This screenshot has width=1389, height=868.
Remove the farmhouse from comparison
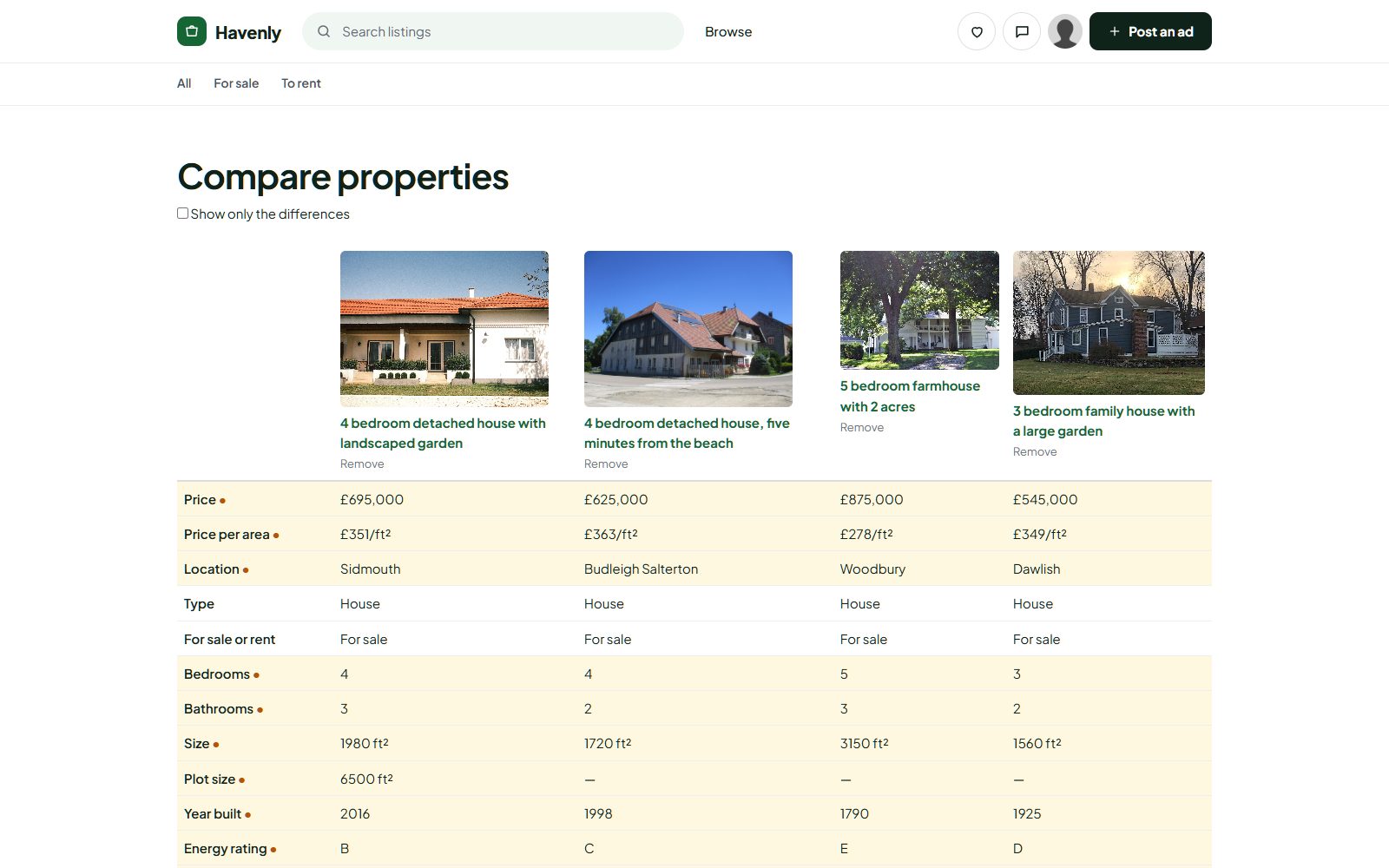point(862,427)
